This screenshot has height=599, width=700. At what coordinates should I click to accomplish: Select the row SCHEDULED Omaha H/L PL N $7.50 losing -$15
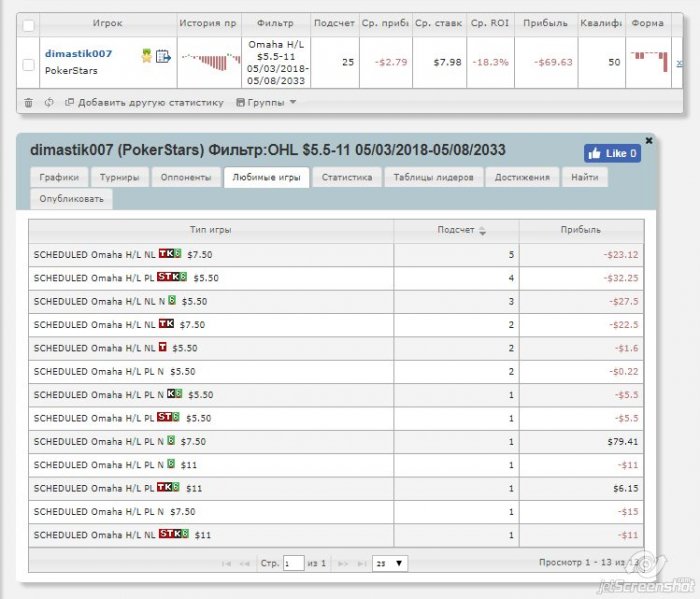pyautogui.click(x=336, y=512)
